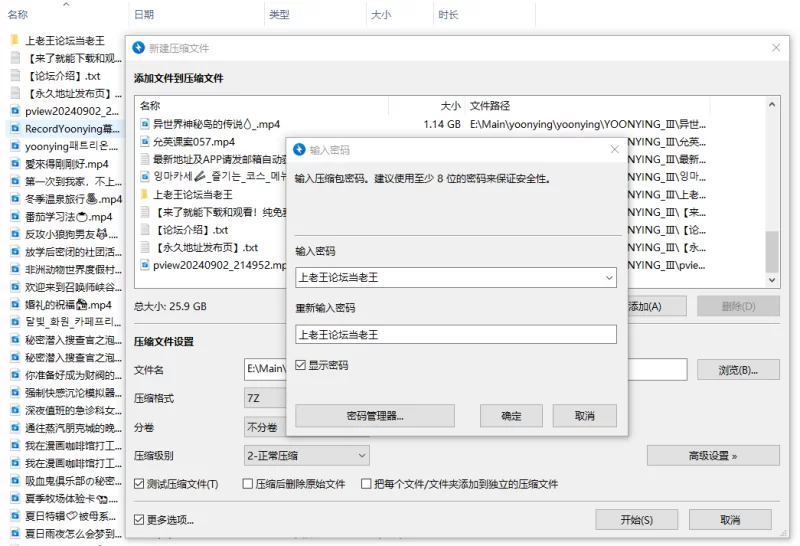Select 夏季牧场体验卡 file in explorer
The width and height of the screenshot is (800, 546).
tap(66, 499)
